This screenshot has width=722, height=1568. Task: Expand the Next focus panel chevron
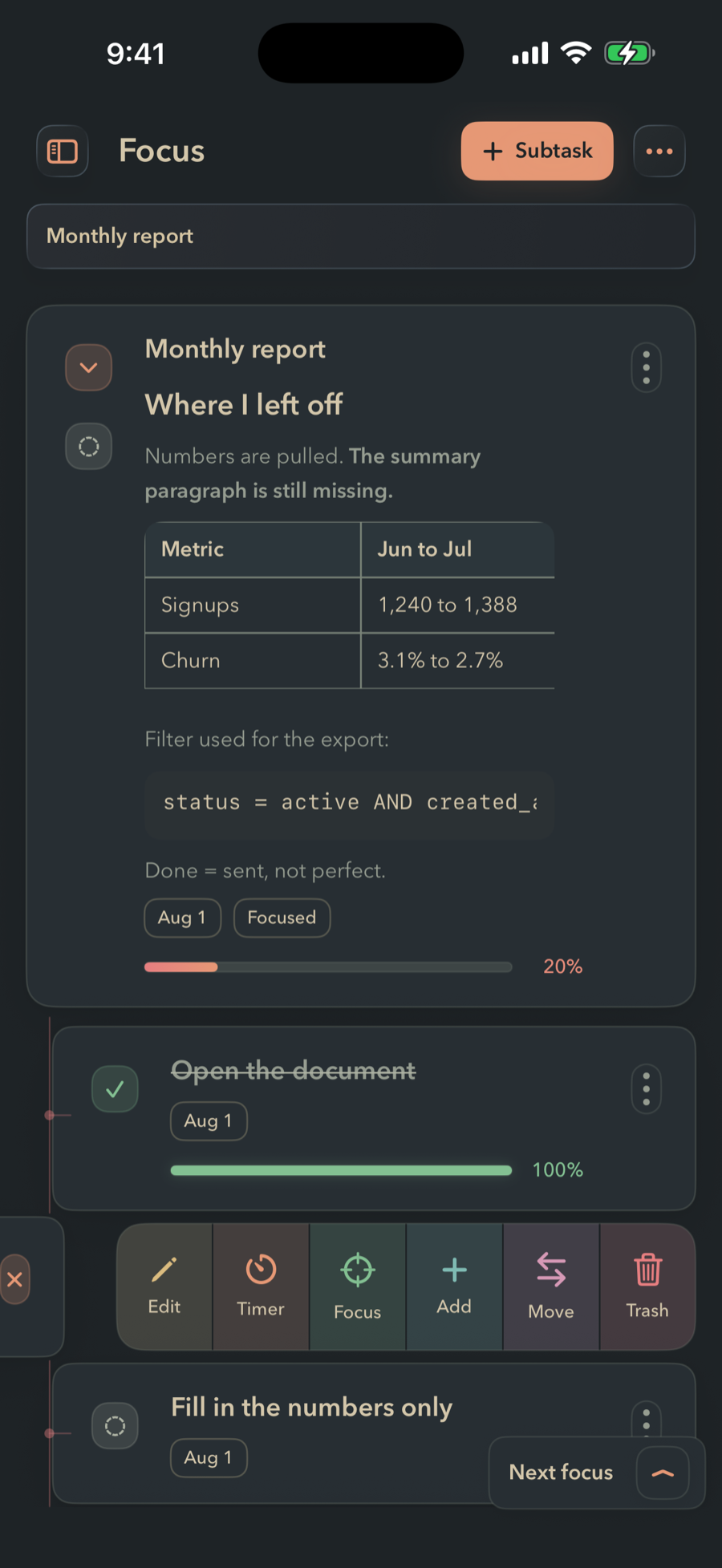click(663, 1473)
